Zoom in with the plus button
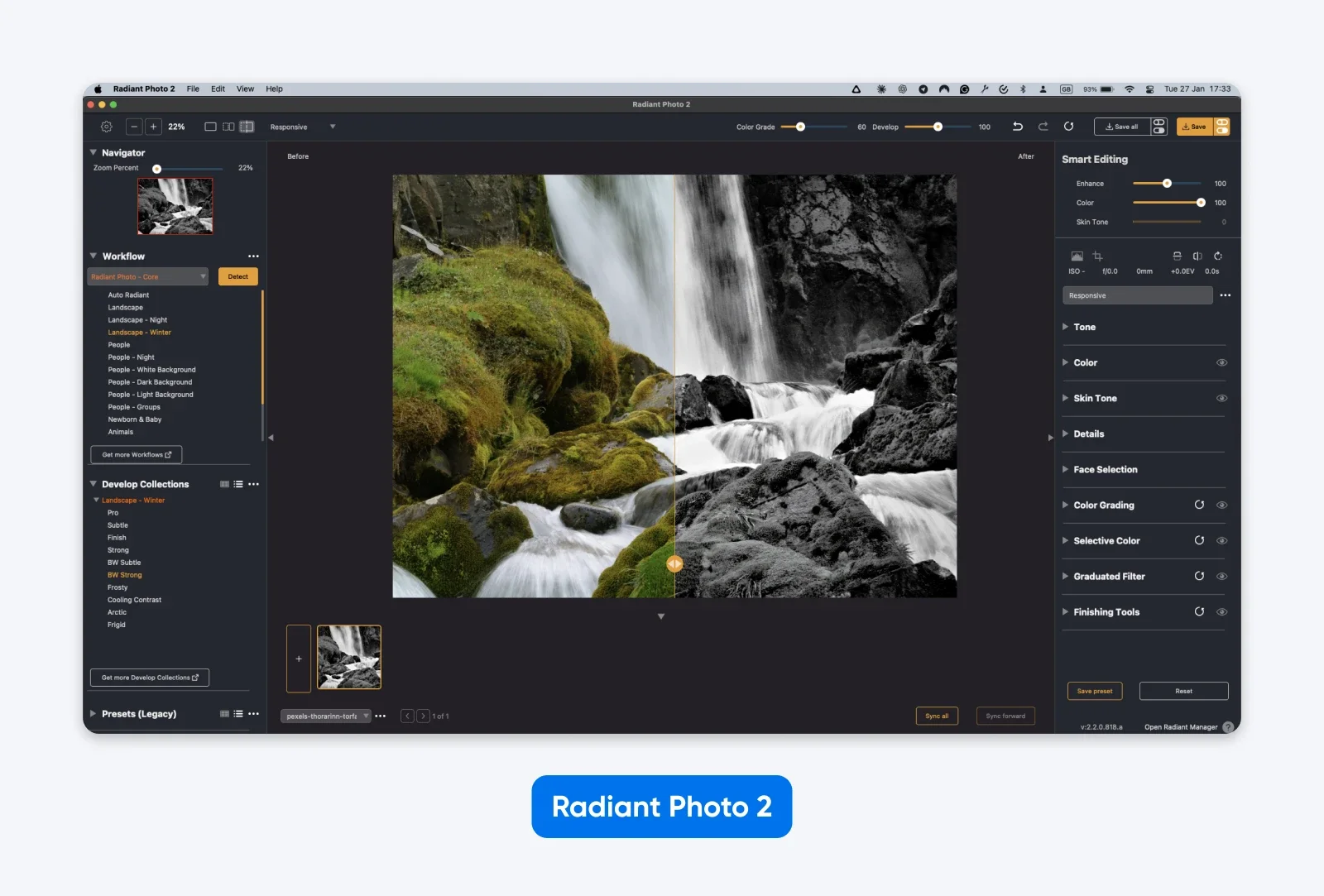Viewport: 1324px width, 896px height. pyautogui.click(x=153, y=127)
